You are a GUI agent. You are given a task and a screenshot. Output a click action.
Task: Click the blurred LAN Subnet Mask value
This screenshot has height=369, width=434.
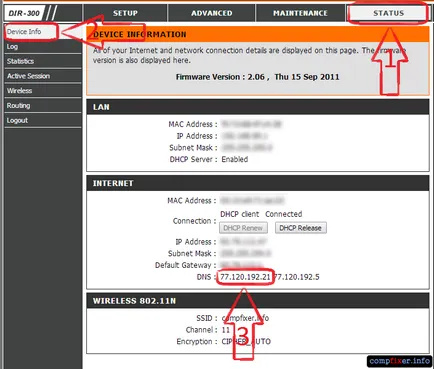click(247, 148)
